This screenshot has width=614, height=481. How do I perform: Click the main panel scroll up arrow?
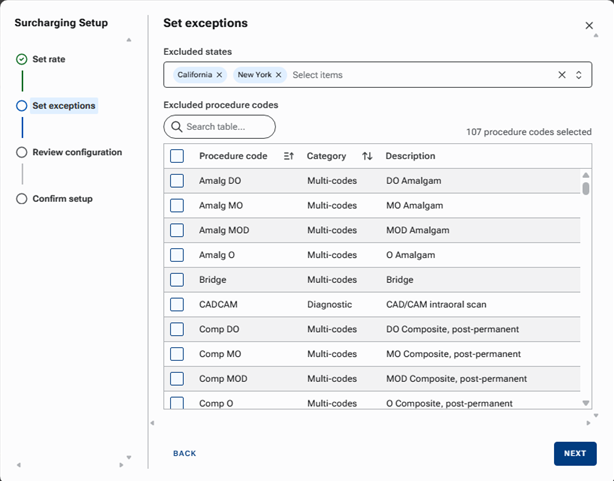click(x=596, y=36)
